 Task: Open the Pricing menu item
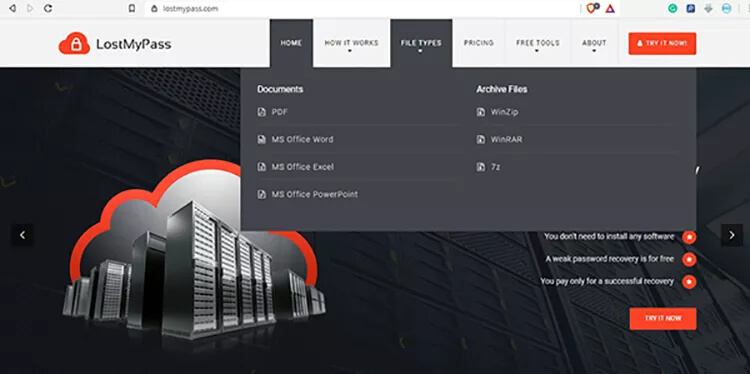[x=479, y=43]
